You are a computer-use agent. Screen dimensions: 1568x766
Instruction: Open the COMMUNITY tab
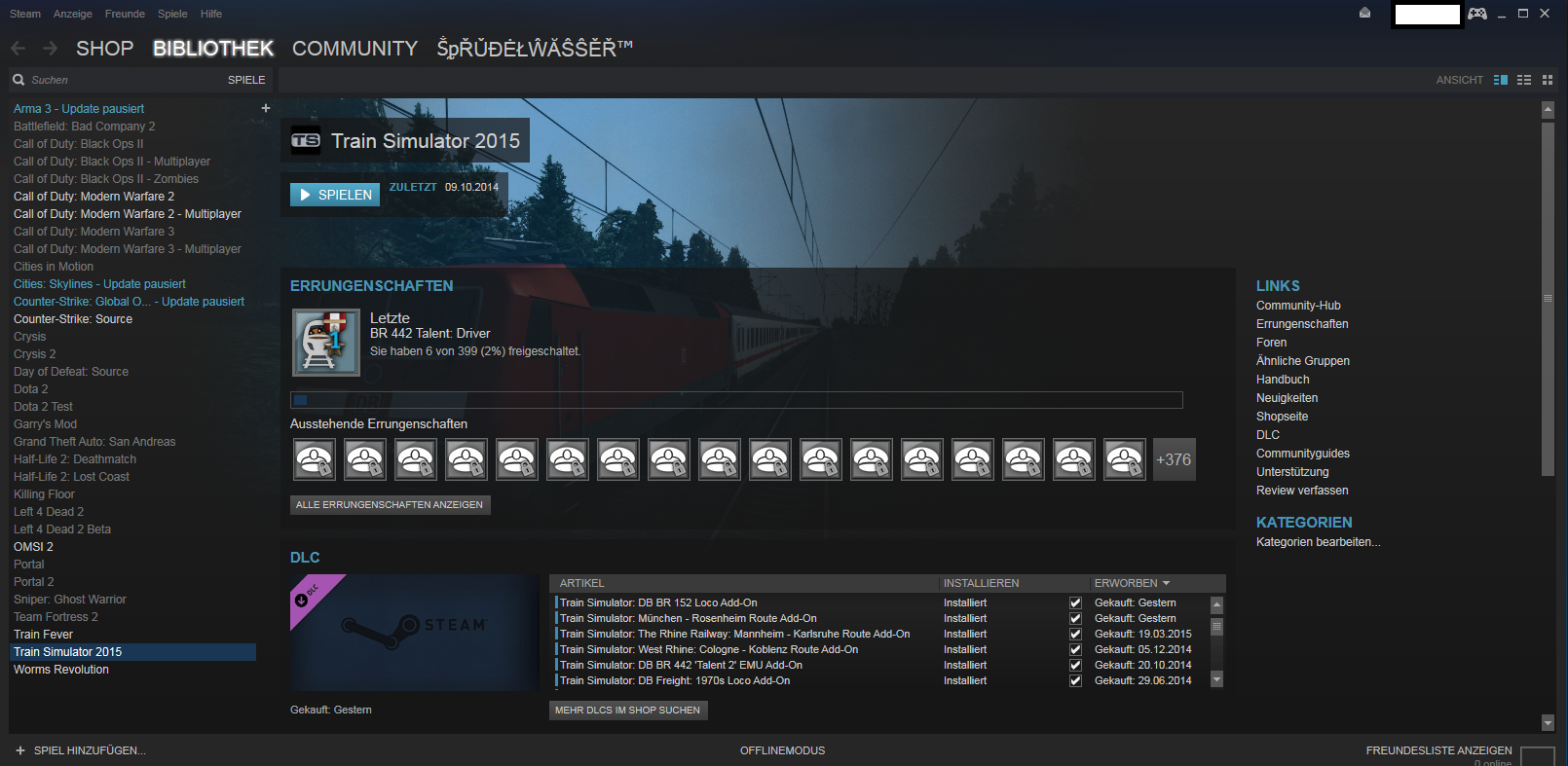point(355,49)
